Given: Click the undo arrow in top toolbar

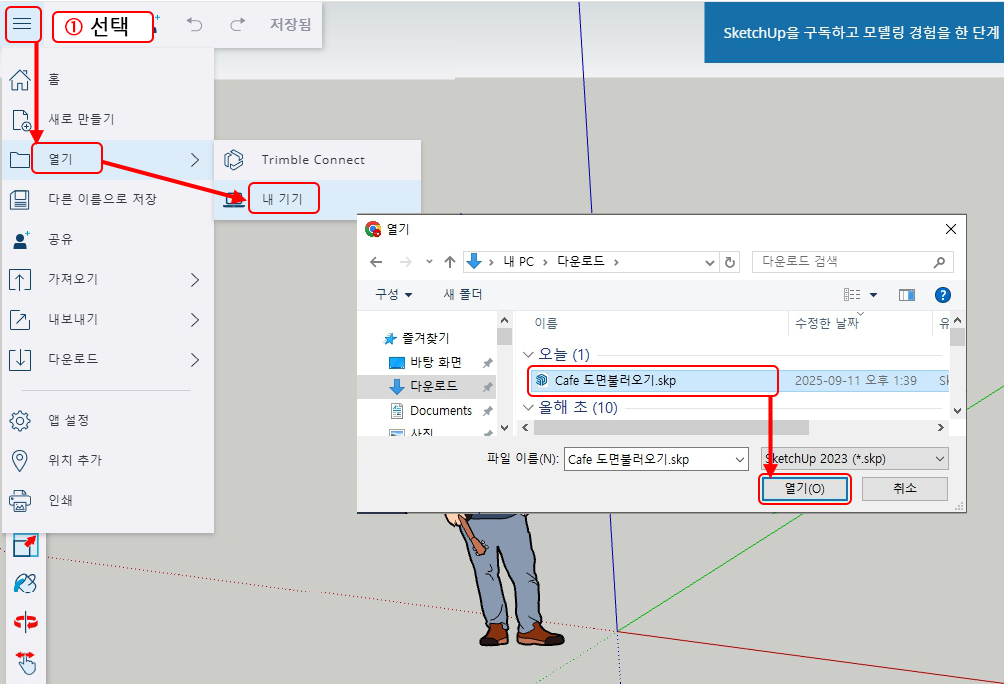Looking at the screenshot, I should pyautogui.click(x=195, y=24).
